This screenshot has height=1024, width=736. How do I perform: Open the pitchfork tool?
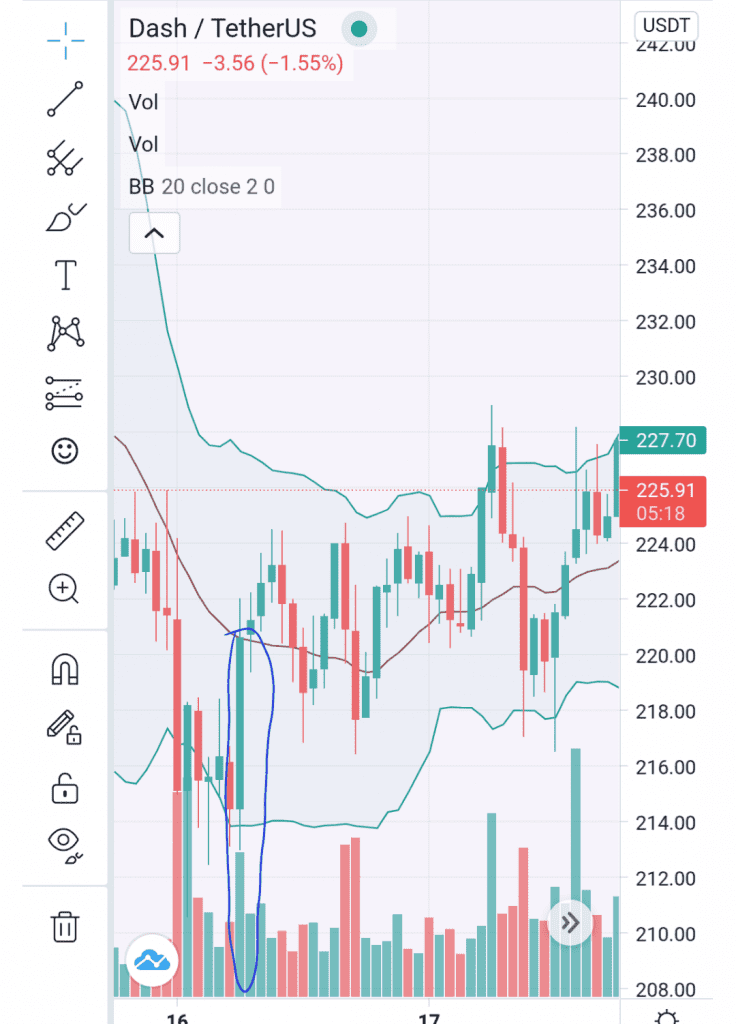pyautogui.click(x=65, y=159)
